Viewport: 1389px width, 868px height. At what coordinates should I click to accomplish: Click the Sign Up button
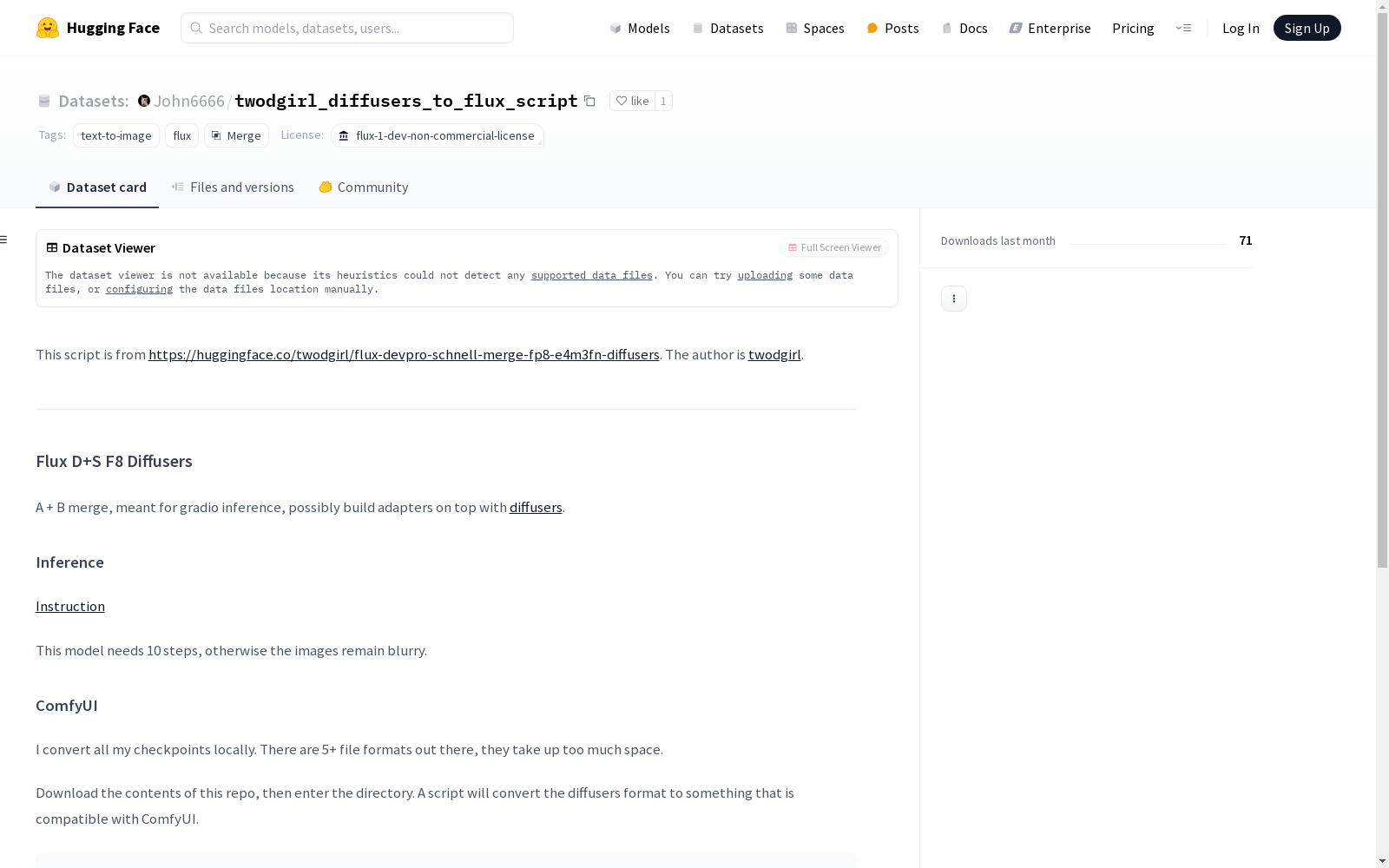[x=1307, y=28]
